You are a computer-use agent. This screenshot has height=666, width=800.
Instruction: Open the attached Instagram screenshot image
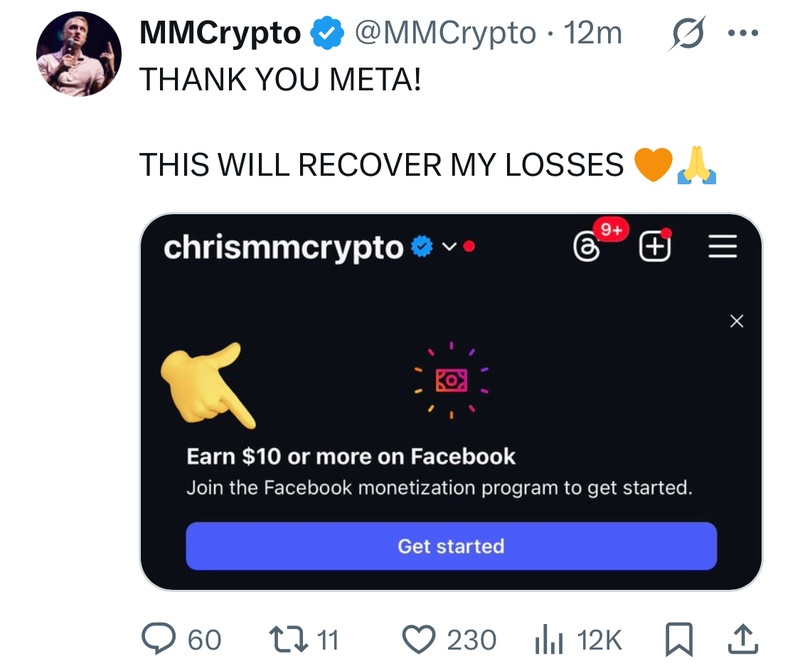point(451,402)
